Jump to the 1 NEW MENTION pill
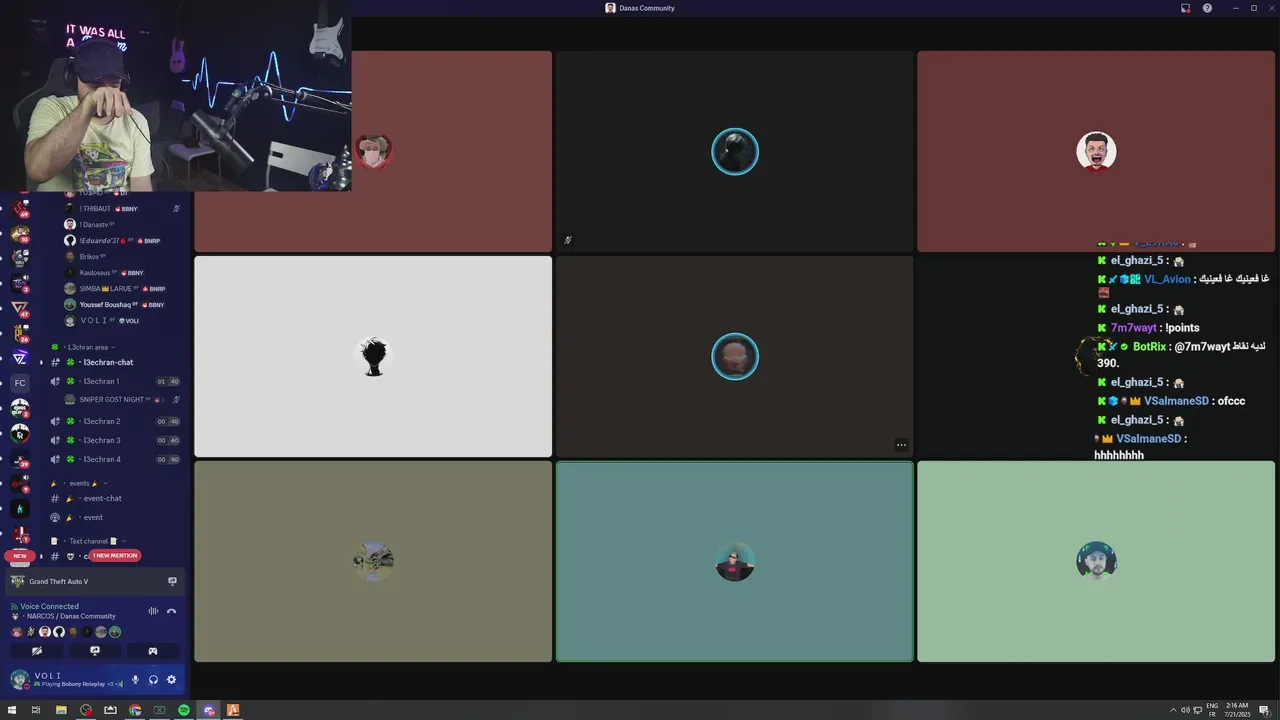 (115, 555)
